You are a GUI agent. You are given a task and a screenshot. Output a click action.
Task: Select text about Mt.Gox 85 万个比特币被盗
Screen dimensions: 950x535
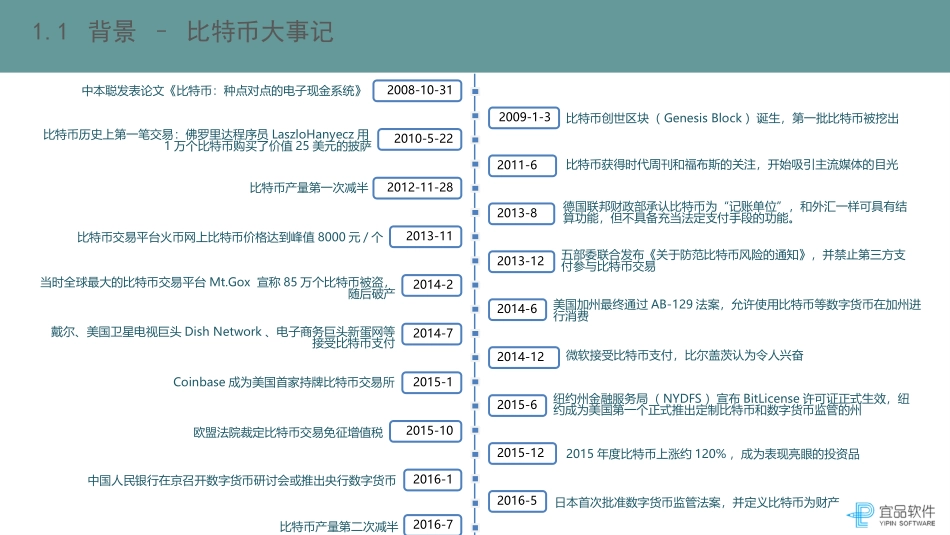tap(217, 288)
